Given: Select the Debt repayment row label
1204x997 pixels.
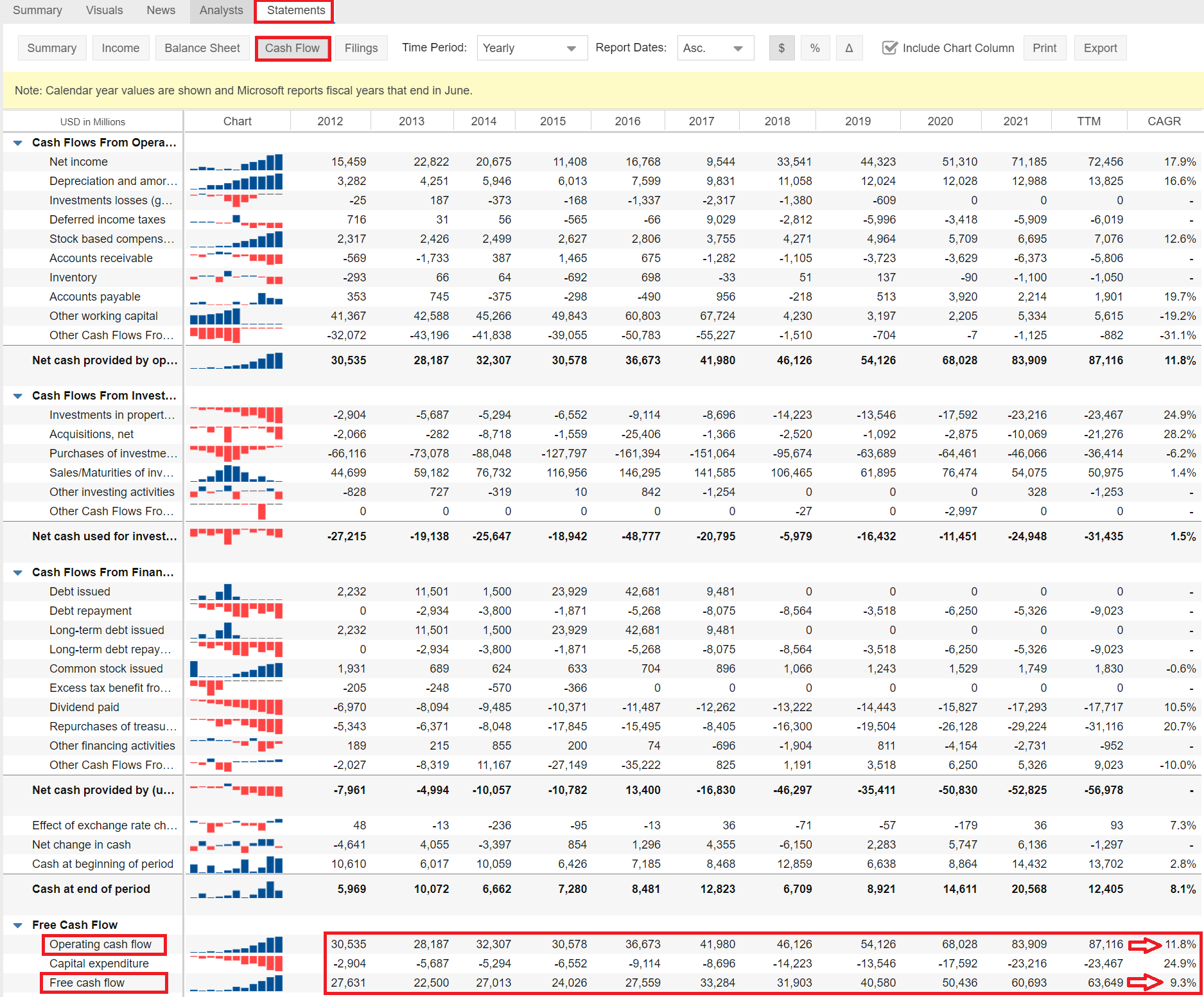Looking at the screenshot, I should (91, 611).
